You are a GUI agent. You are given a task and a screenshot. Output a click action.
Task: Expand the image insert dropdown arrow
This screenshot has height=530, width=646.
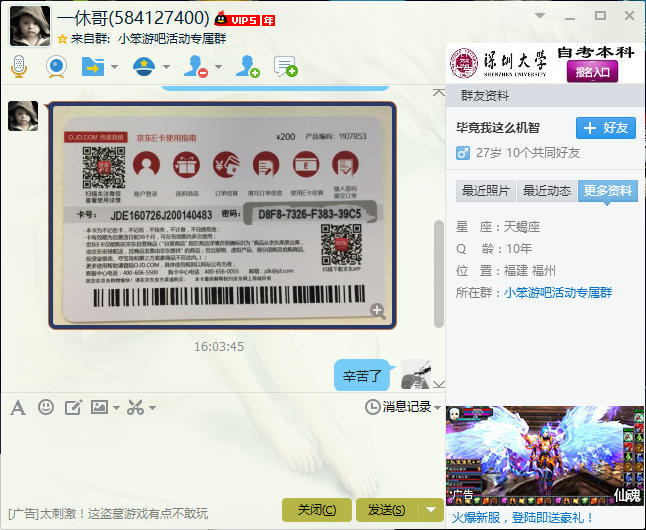point(117,408)
